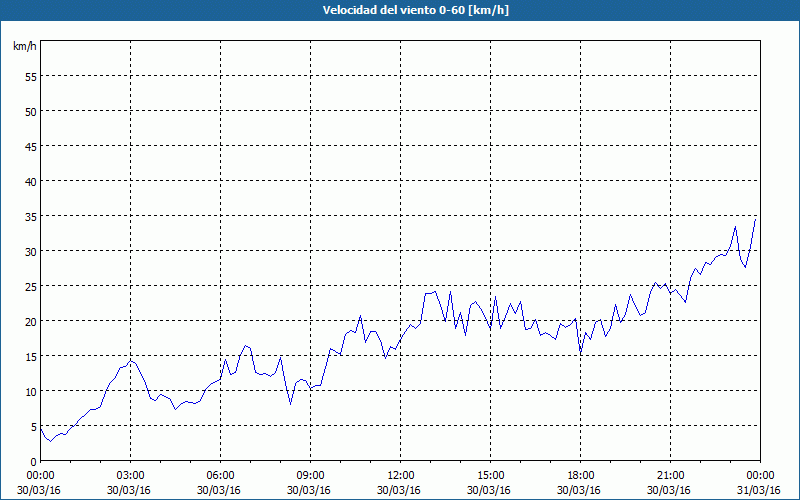Click the final data point at chart's end
This screenshot has width=800, height=500.
click(755, 219)
